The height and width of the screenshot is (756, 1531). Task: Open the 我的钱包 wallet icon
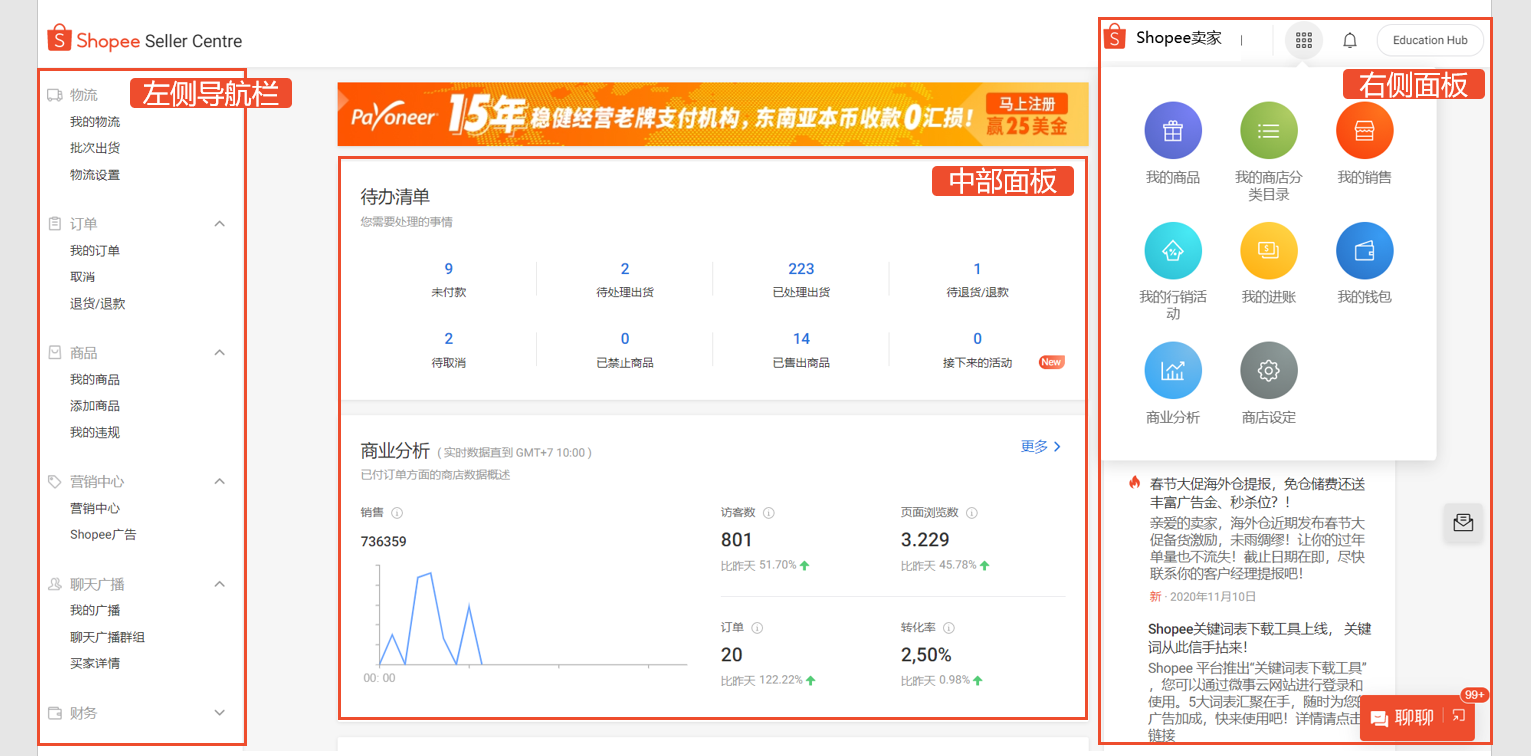pyautogui.click(x=1365, y=251)
